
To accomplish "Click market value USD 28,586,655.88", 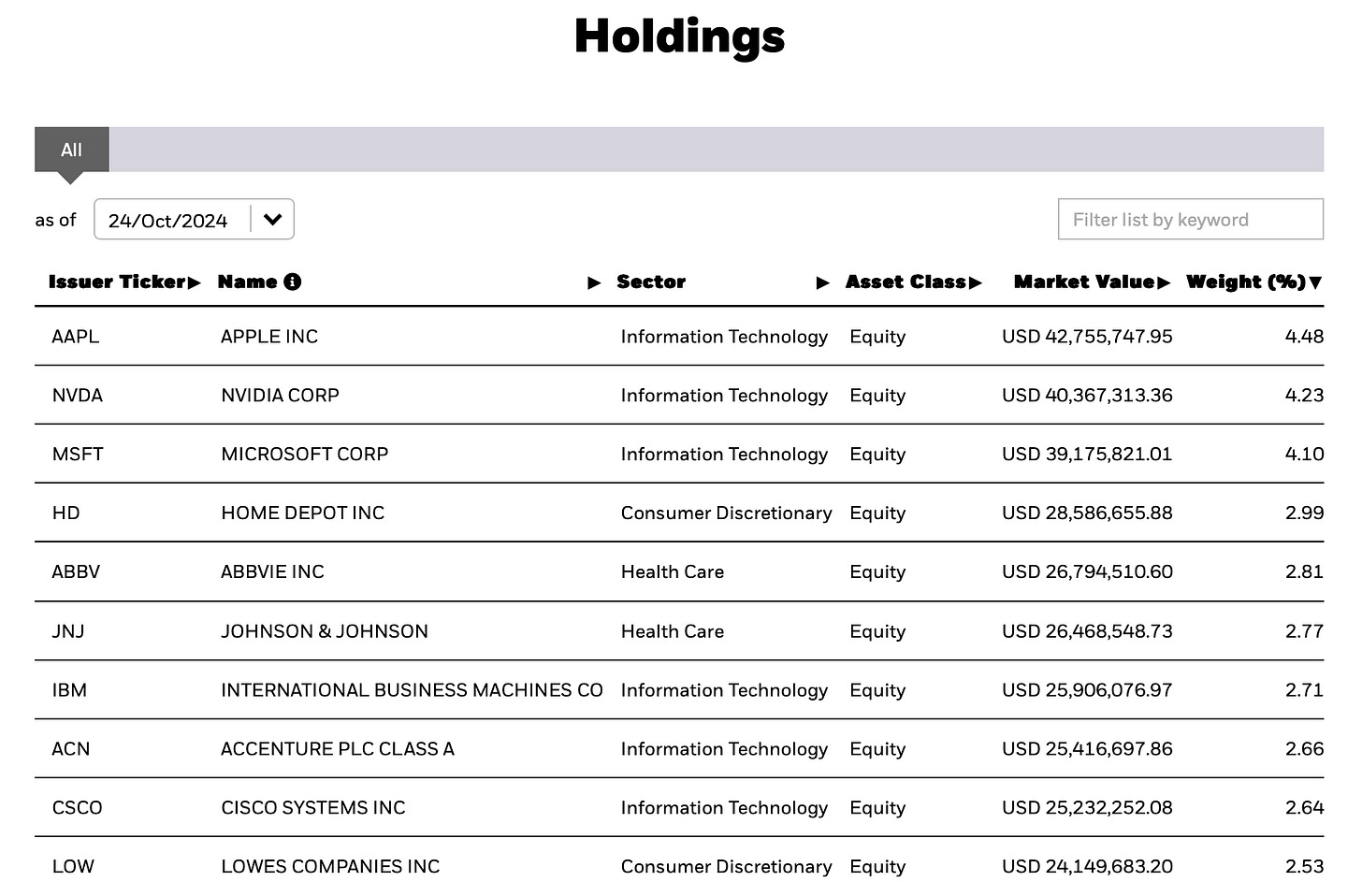I will 1087,513.
